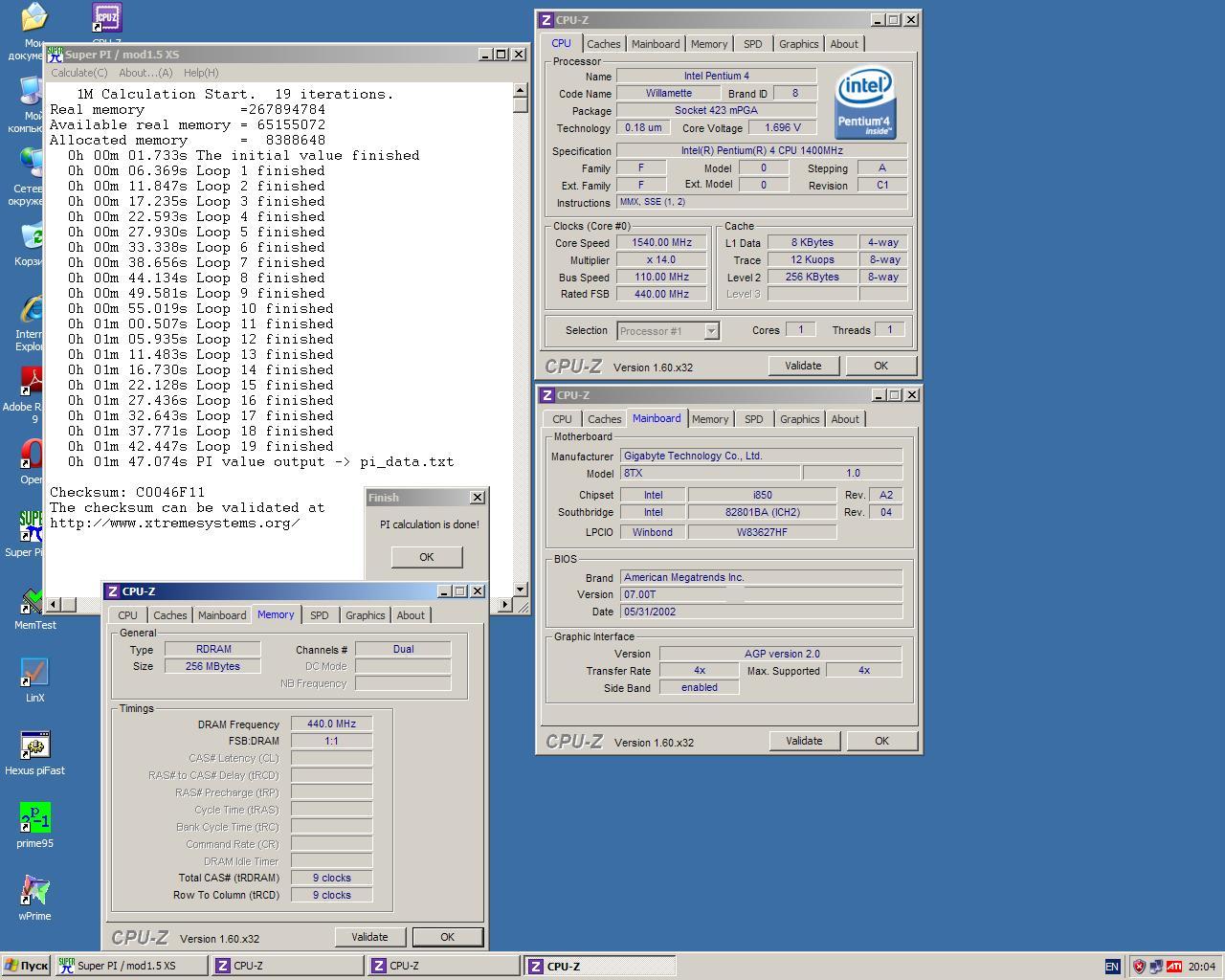Click Super PI horizontal scrollbar left arrow
This screenshot has width=1225, height=980.
(54, 604)
